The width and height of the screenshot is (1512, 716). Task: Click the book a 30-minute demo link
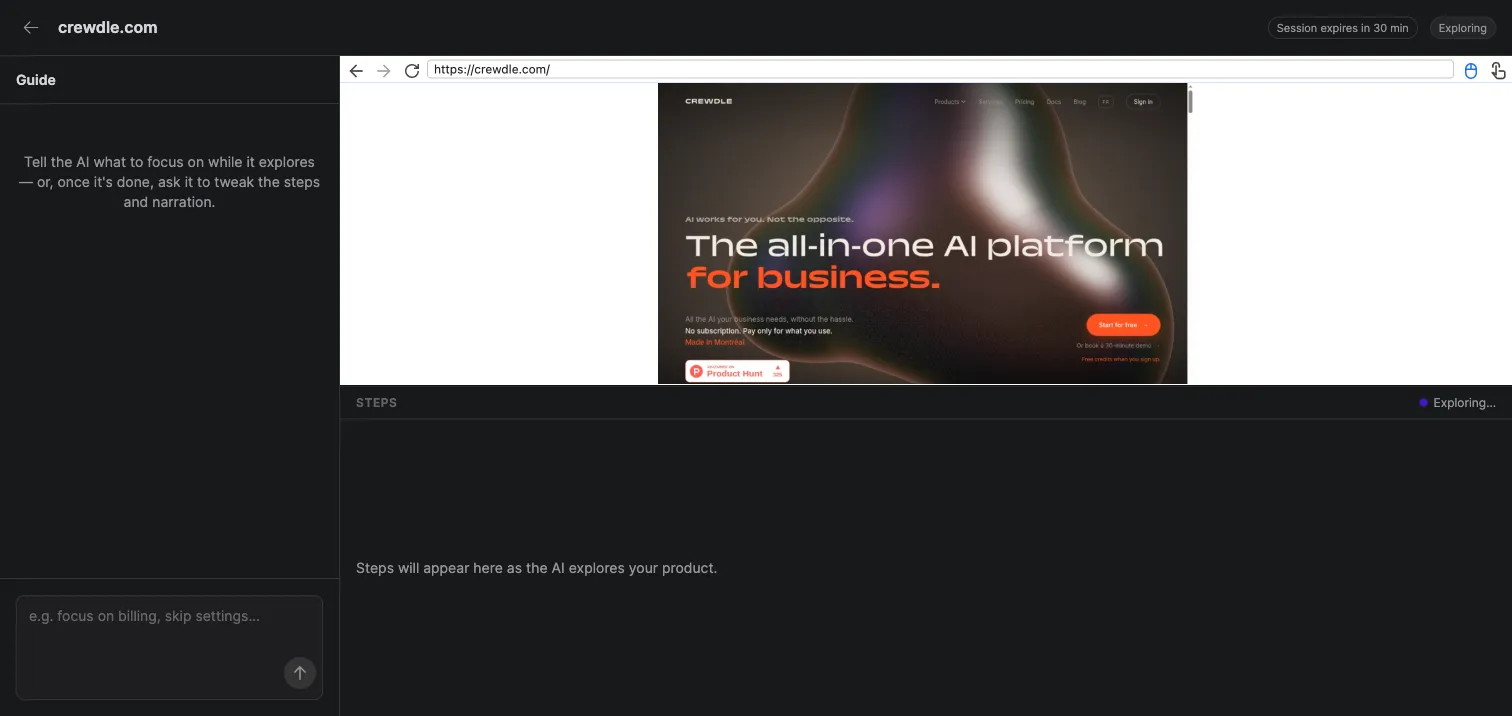(1118, 346)
